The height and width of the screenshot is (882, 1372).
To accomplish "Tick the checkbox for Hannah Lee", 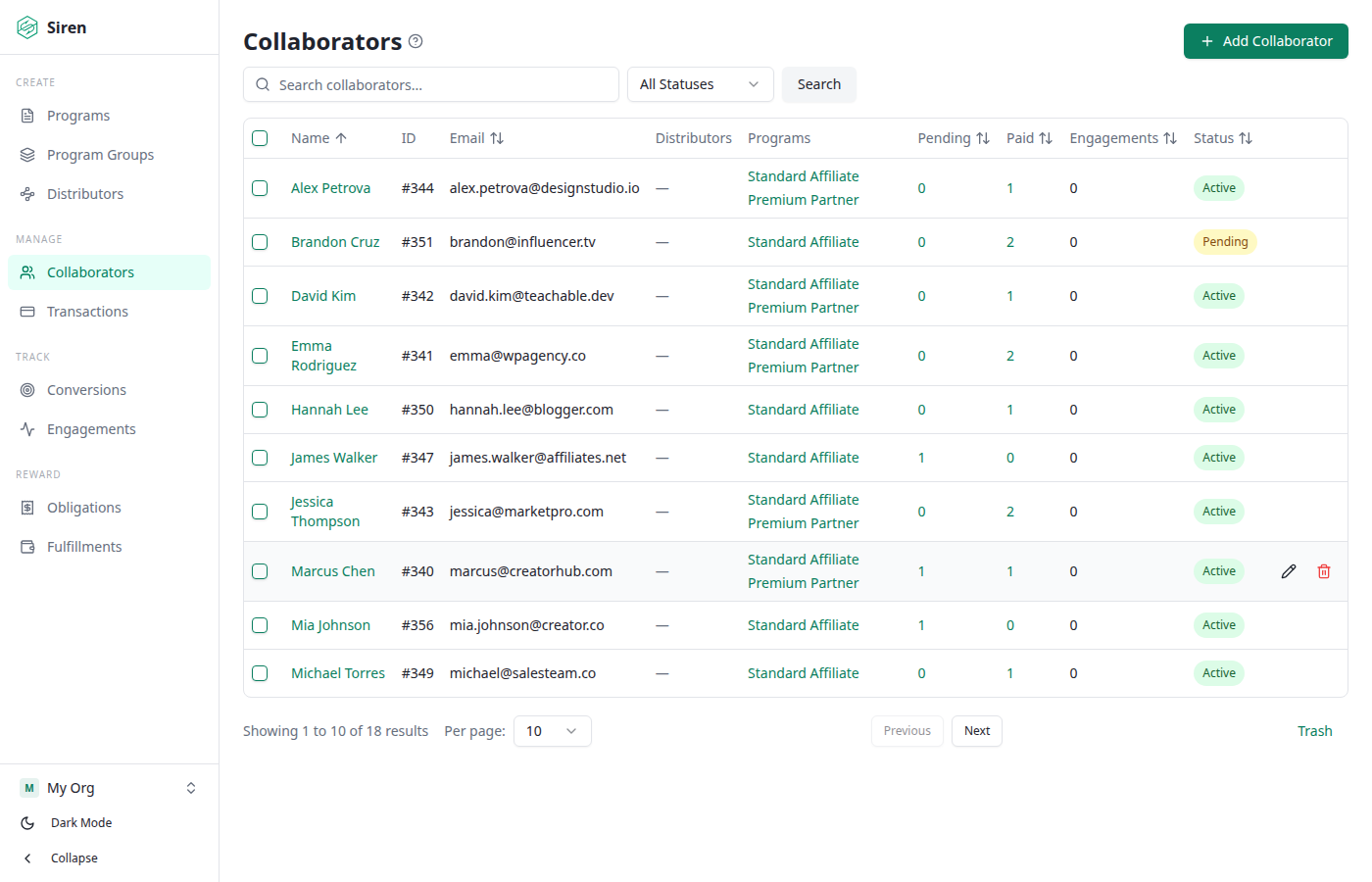I will 260,410.
